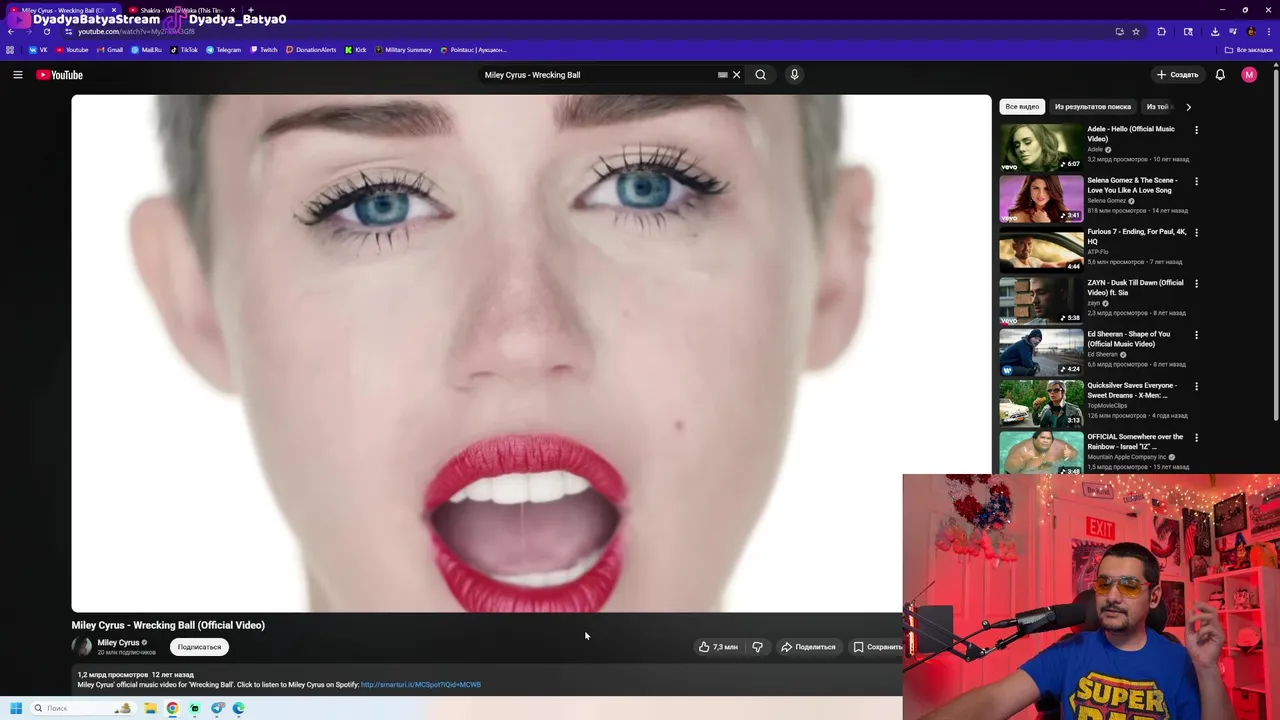This screenshot has width=1280, height=720.
Task: Open more options for Selena Gomez video
Action: [1196, 181]
